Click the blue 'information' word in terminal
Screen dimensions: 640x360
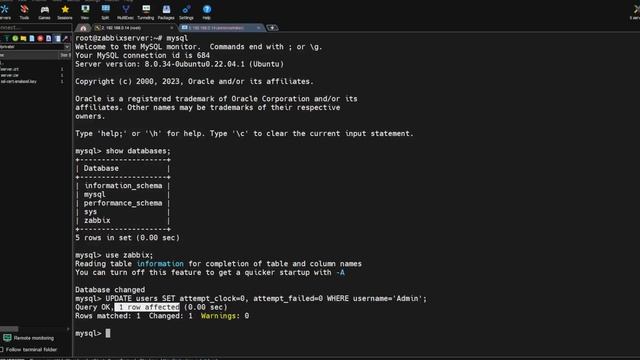pyautogui.click(x=160, y=264)
